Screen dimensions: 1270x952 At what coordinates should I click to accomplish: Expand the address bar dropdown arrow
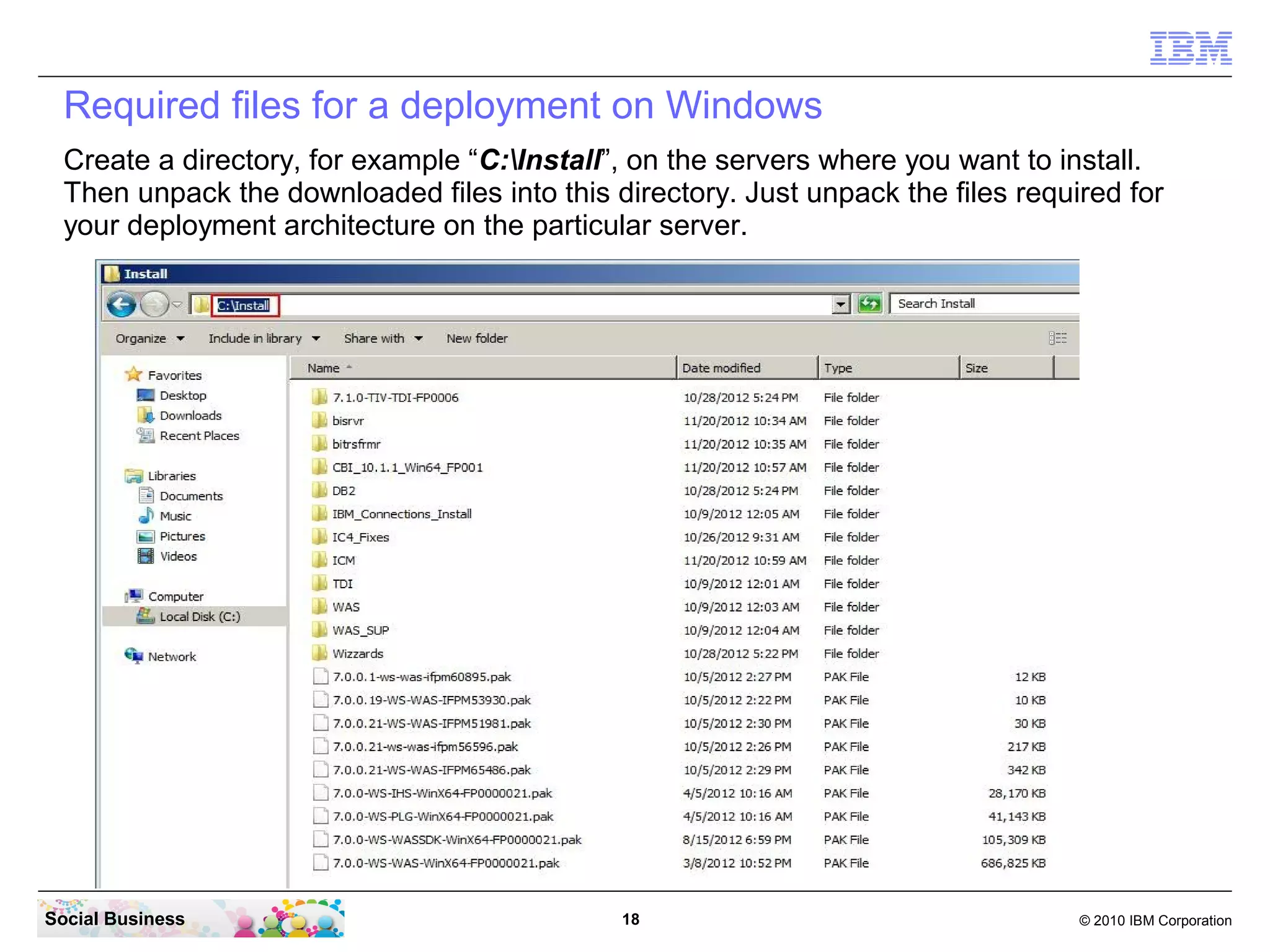click(x=840, y=304)
